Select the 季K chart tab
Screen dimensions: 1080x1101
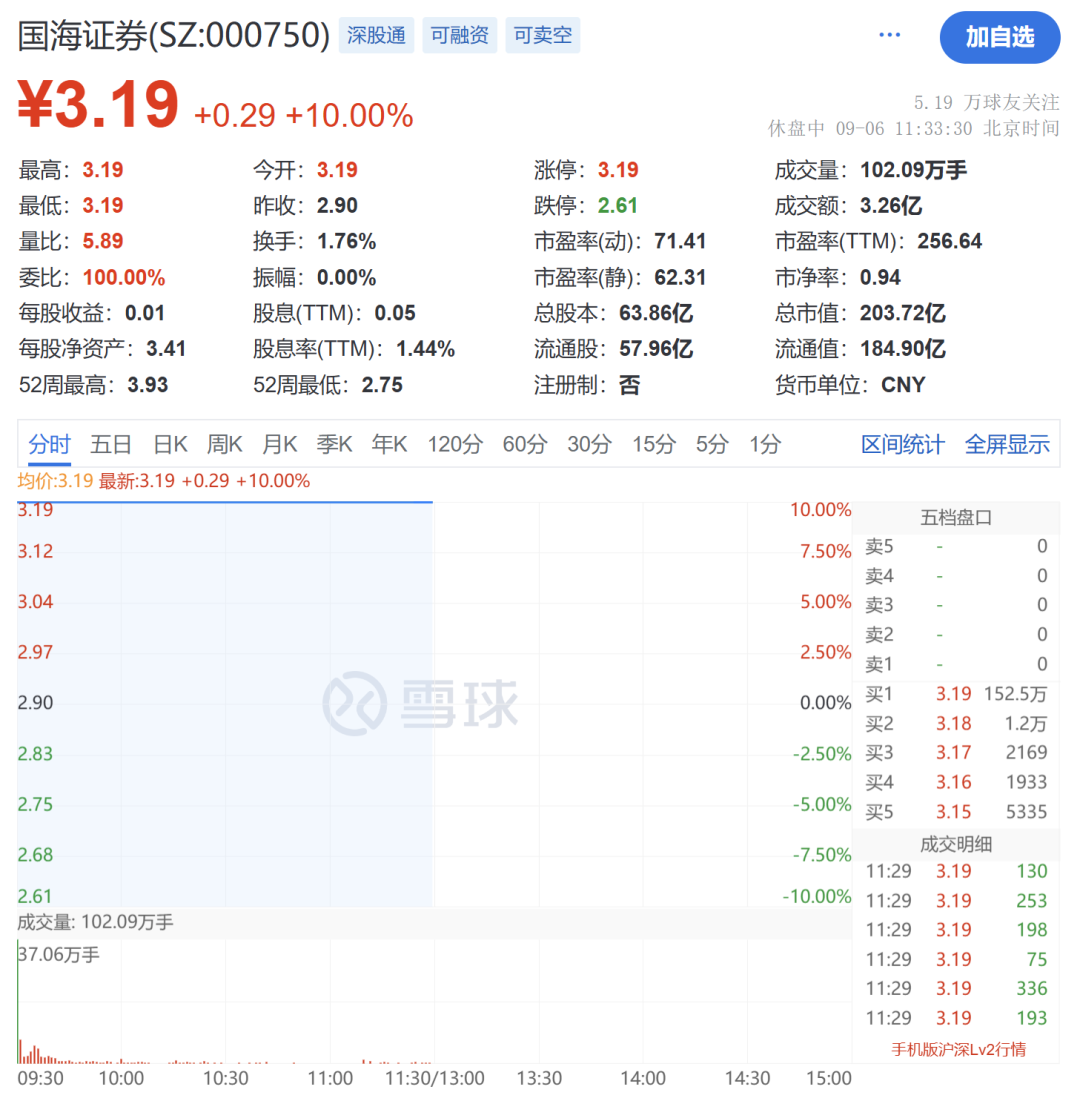click(x=335, y=445)
